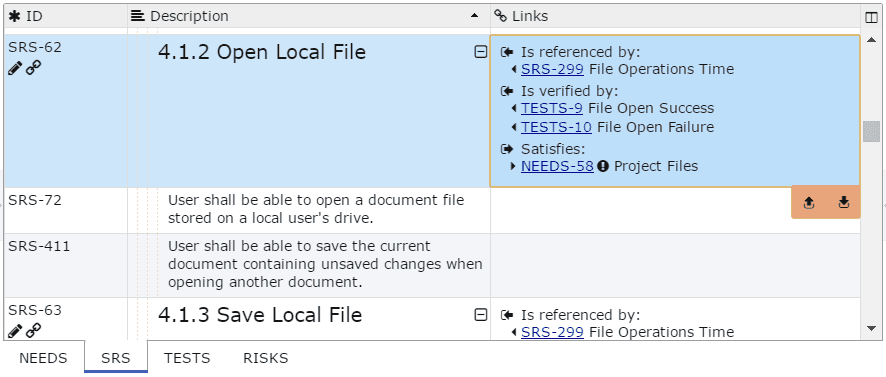Collapse the 4.1.3 Save Local File section
The image size is (886, 377).
(480, 315)
